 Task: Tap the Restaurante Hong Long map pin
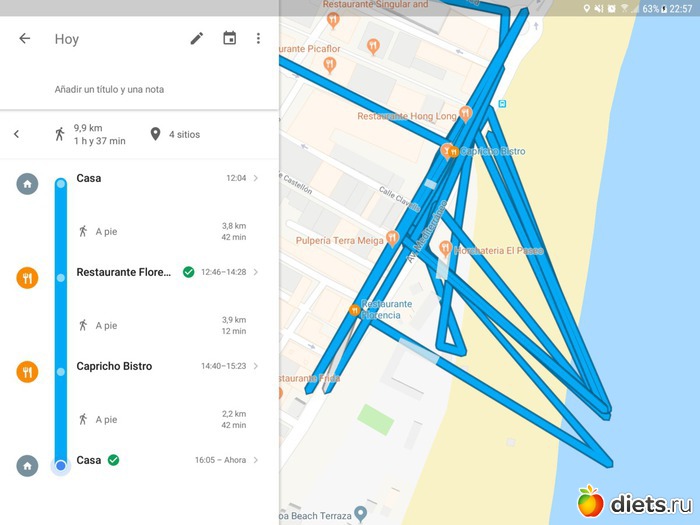point(465,114)
